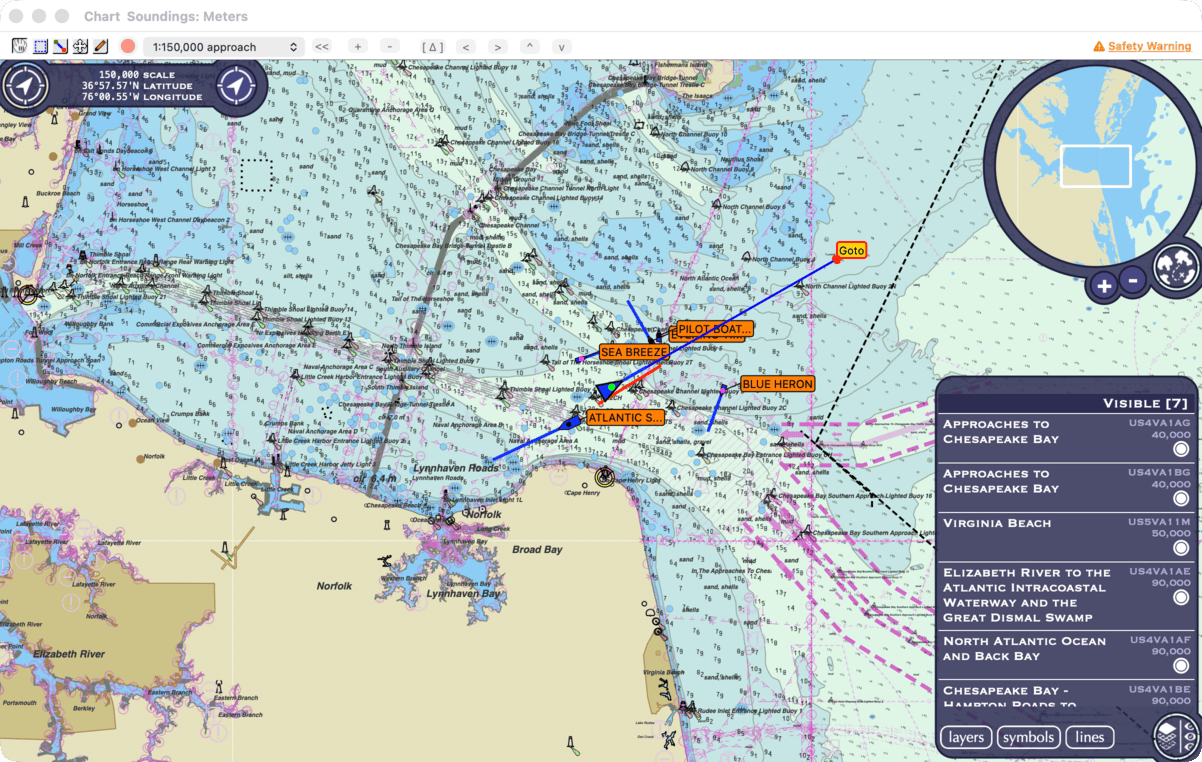Image resolution: width=1202 pixels, height=762 pixels.
Task: Toggle radio for Elizabeth River US4VA1AE chart
Action: pyautogui.click(x=1181, y=598)
